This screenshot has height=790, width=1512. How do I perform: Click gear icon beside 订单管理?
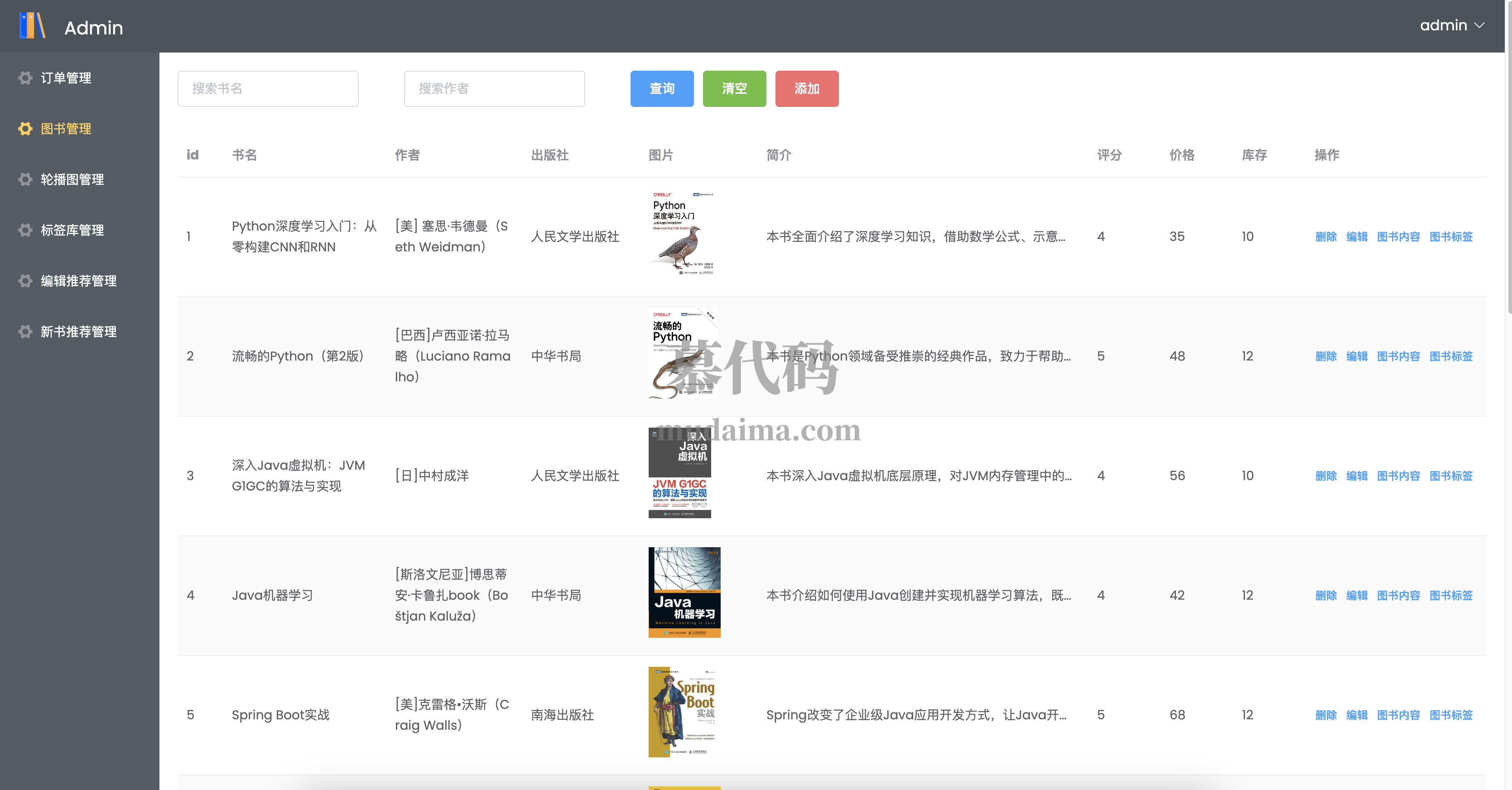tap(25, 78)
